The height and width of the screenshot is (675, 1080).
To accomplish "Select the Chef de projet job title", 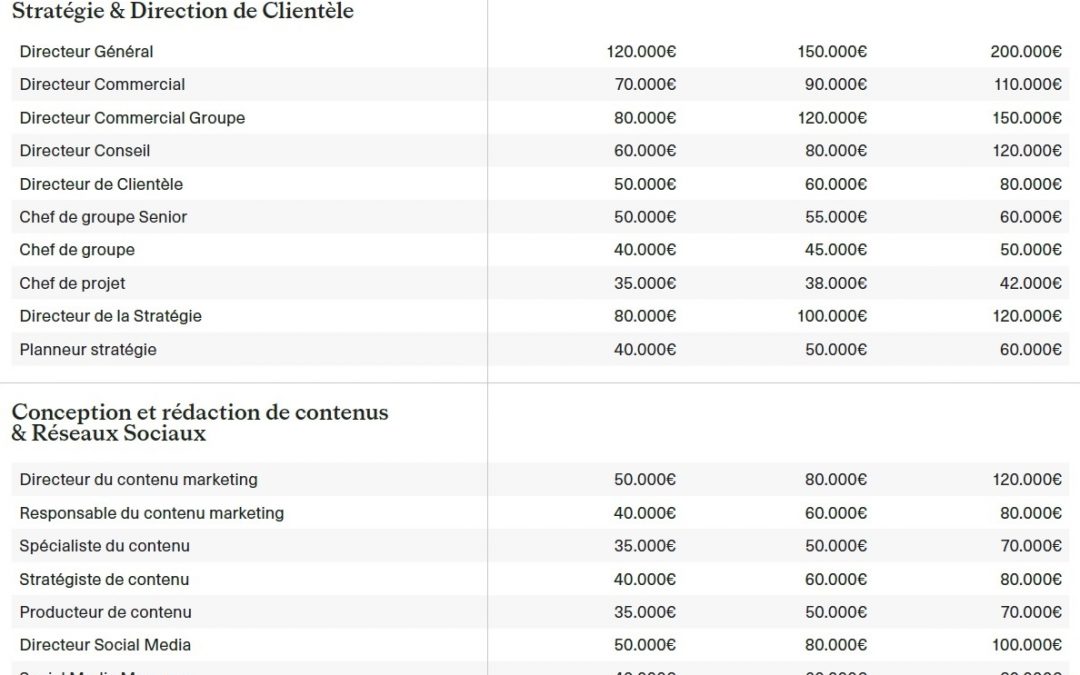I will pos(72,283).
